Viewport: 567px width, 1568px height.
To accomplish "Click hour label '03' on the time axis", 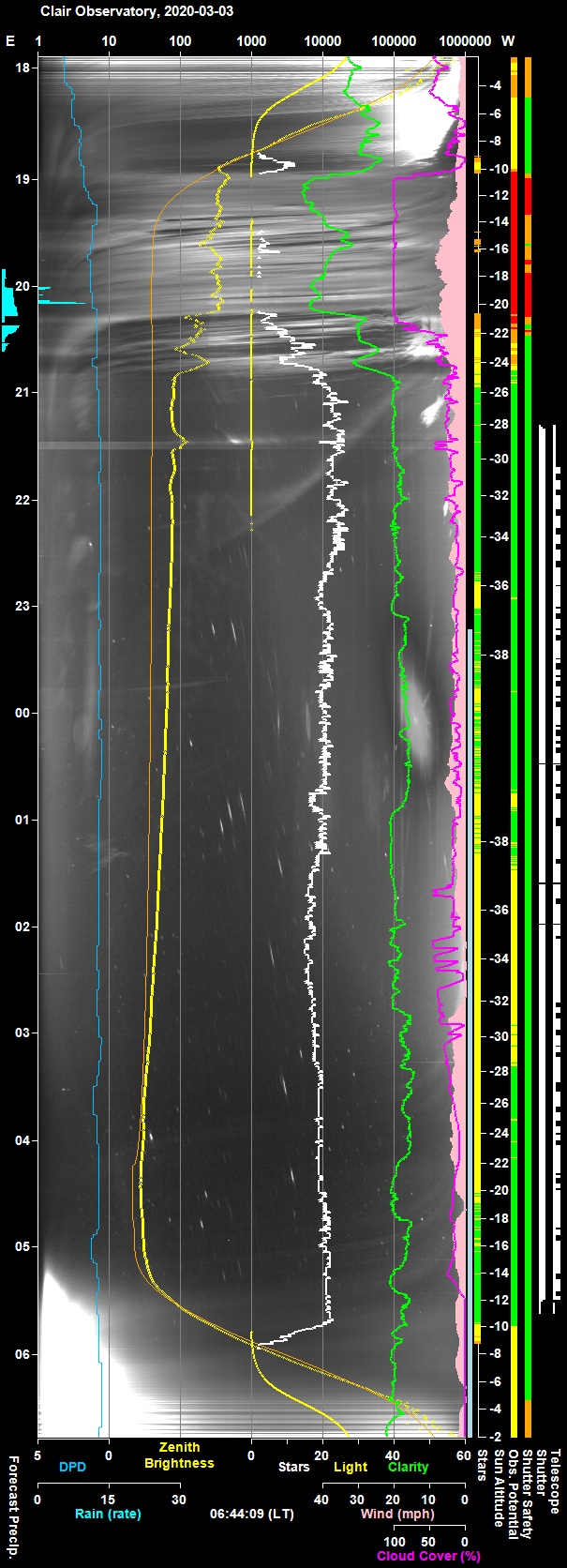I will pos(22,1033).
